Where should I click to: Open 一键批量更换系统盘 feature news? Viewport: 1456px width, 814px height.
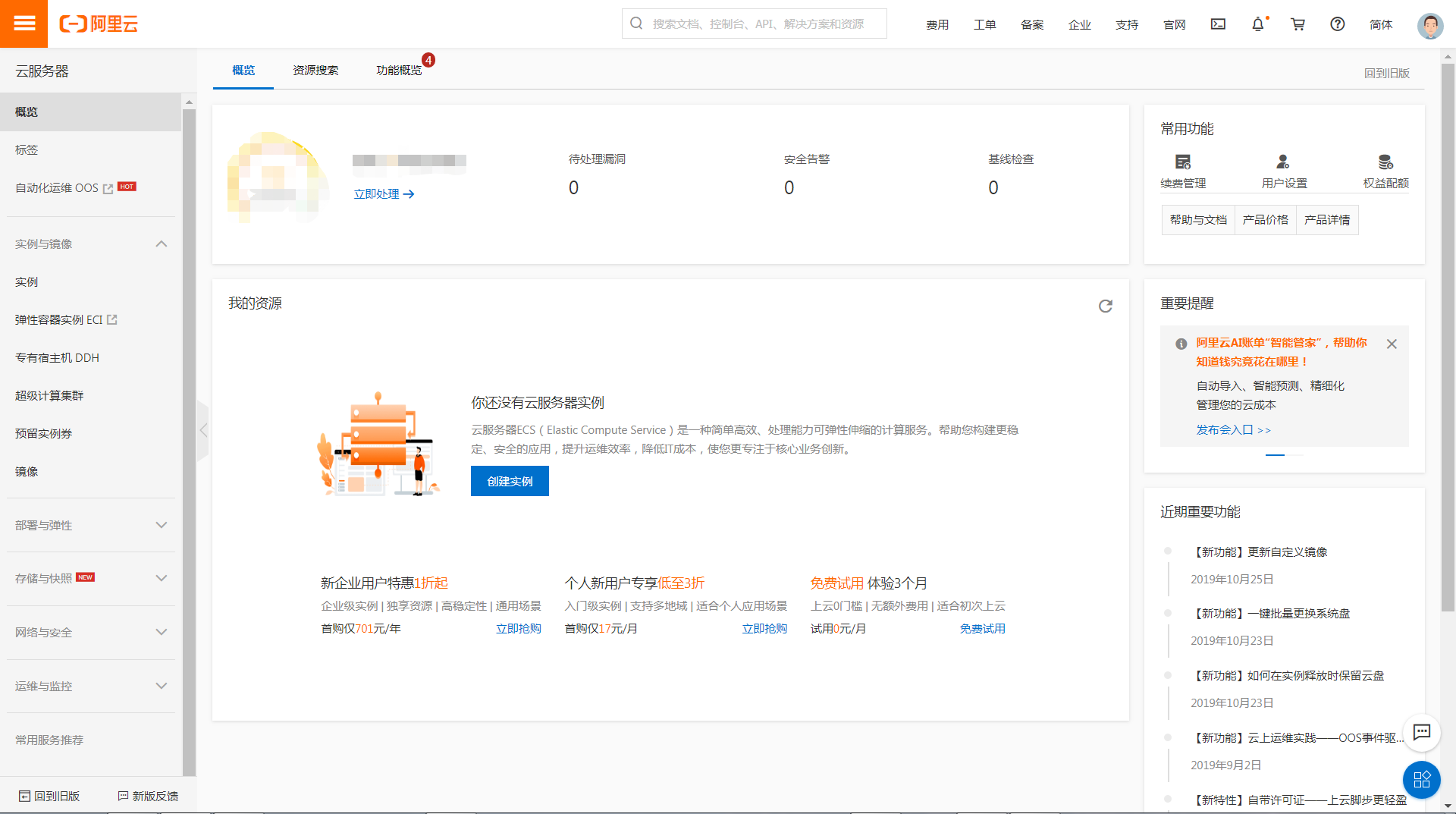(x=1271, y=614)
